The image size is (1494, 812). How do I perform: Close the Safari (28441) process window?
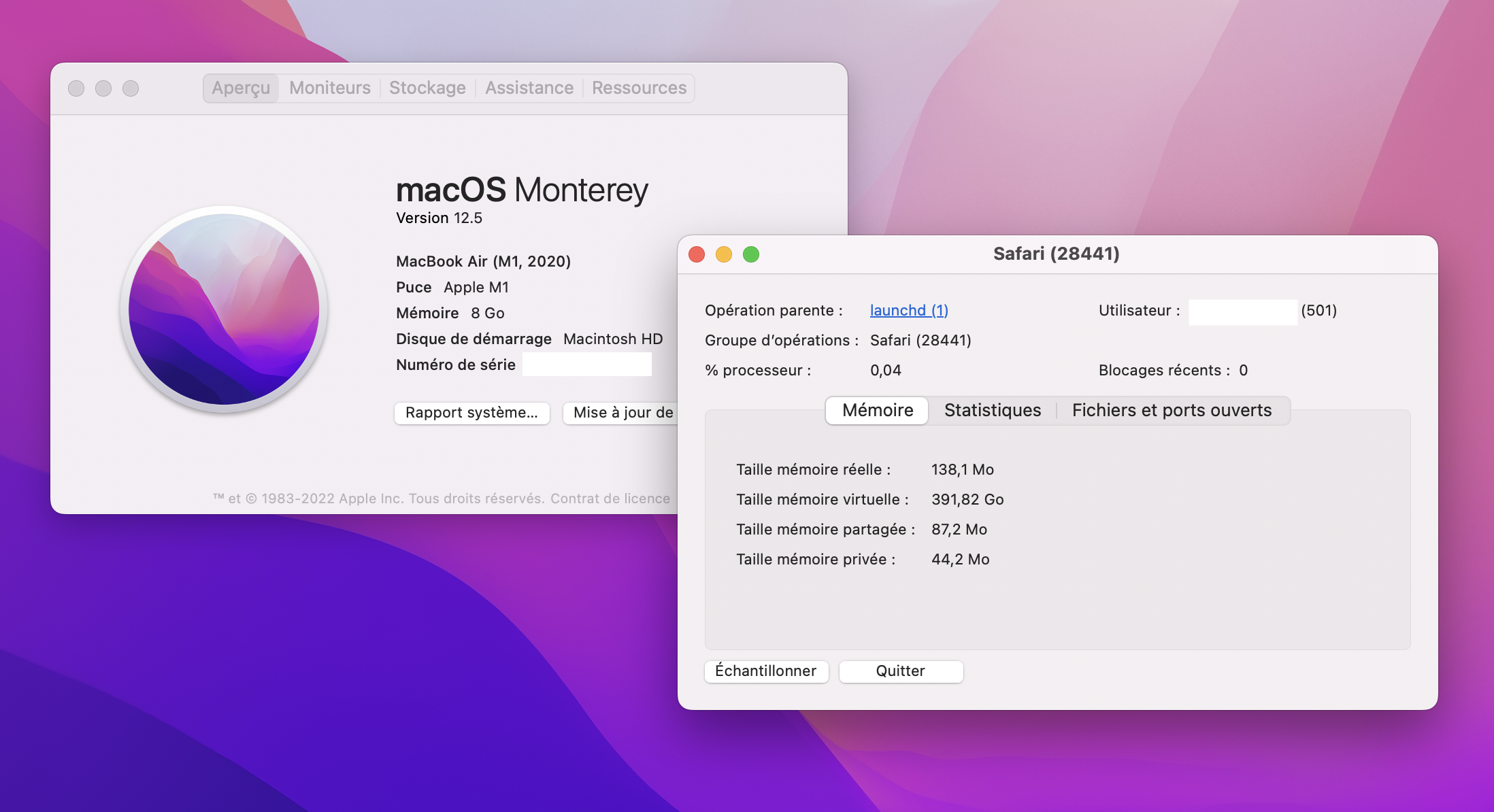pos(697,254)
